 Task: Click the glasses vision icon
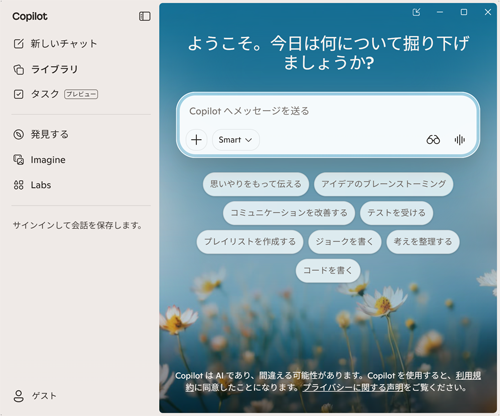[433, 140]
